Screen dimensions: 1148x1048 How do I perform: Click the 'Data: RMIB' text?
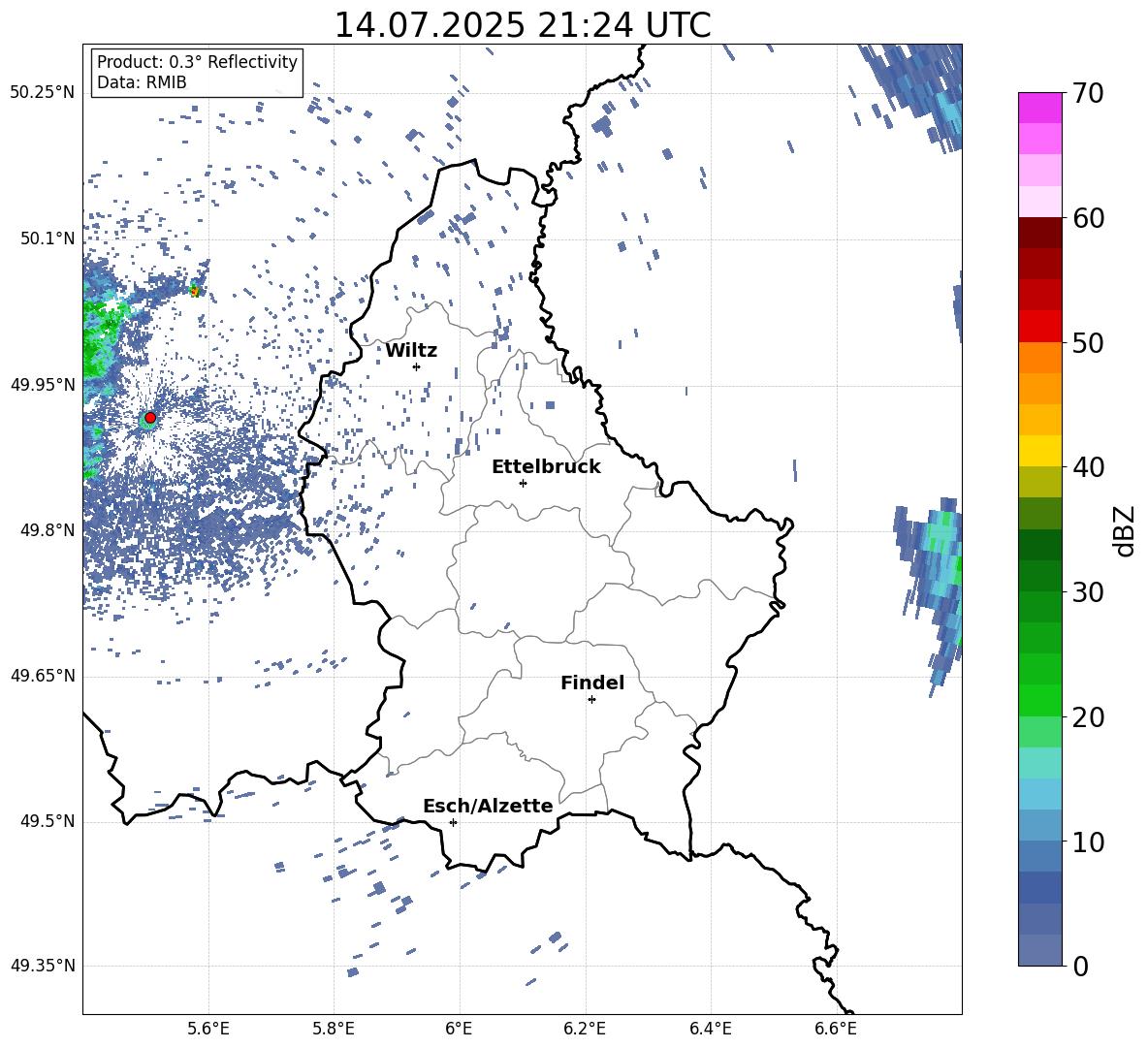pos(142,82)
